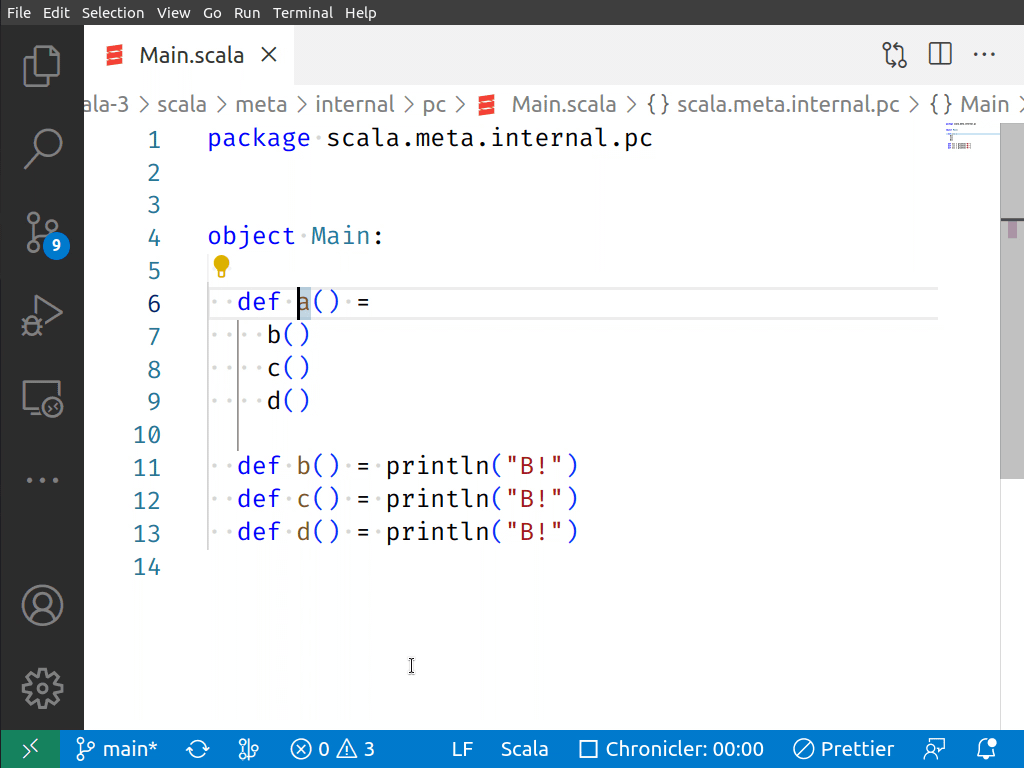The height and width of the screenshot is (768, 1024).
Task: Click the Open Changes compare icon
Action: point(895,55)
